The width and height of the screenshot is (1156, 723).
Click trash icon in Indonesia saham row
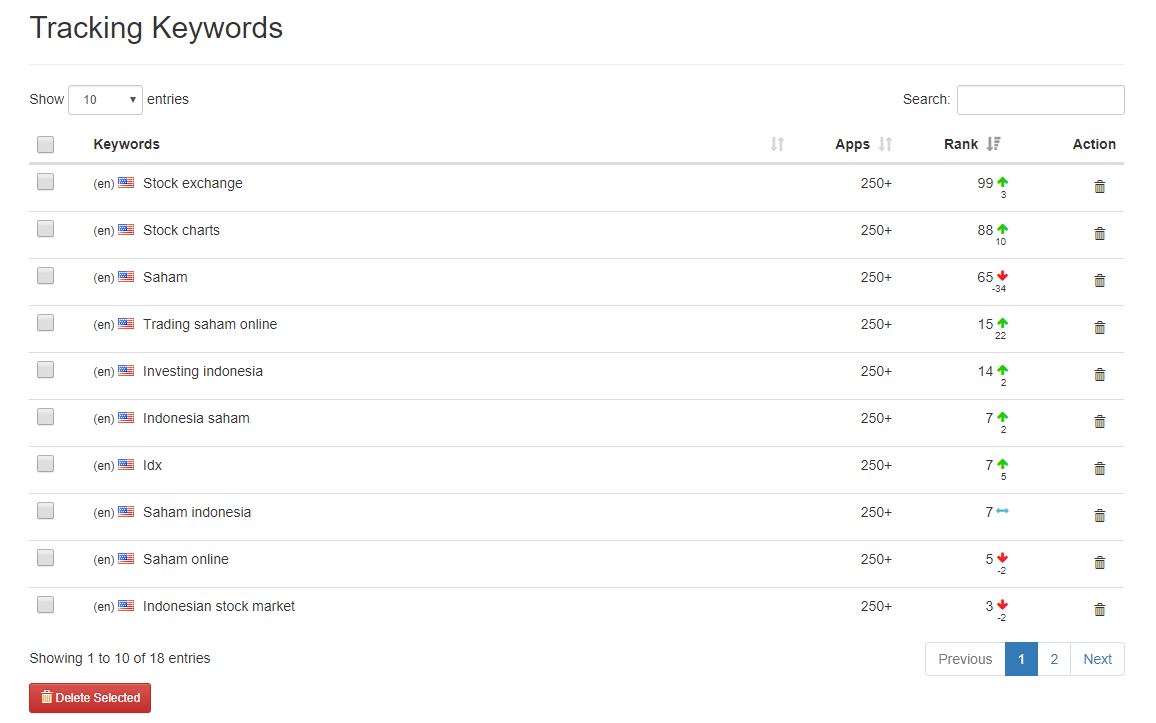[1099, 422]
